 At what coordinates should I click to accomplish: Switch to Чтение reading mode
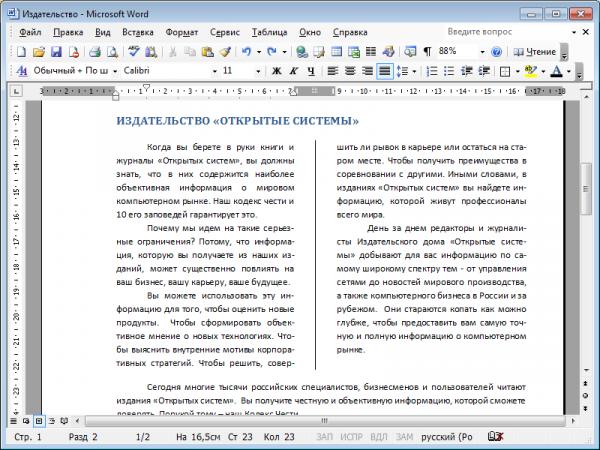535,52
